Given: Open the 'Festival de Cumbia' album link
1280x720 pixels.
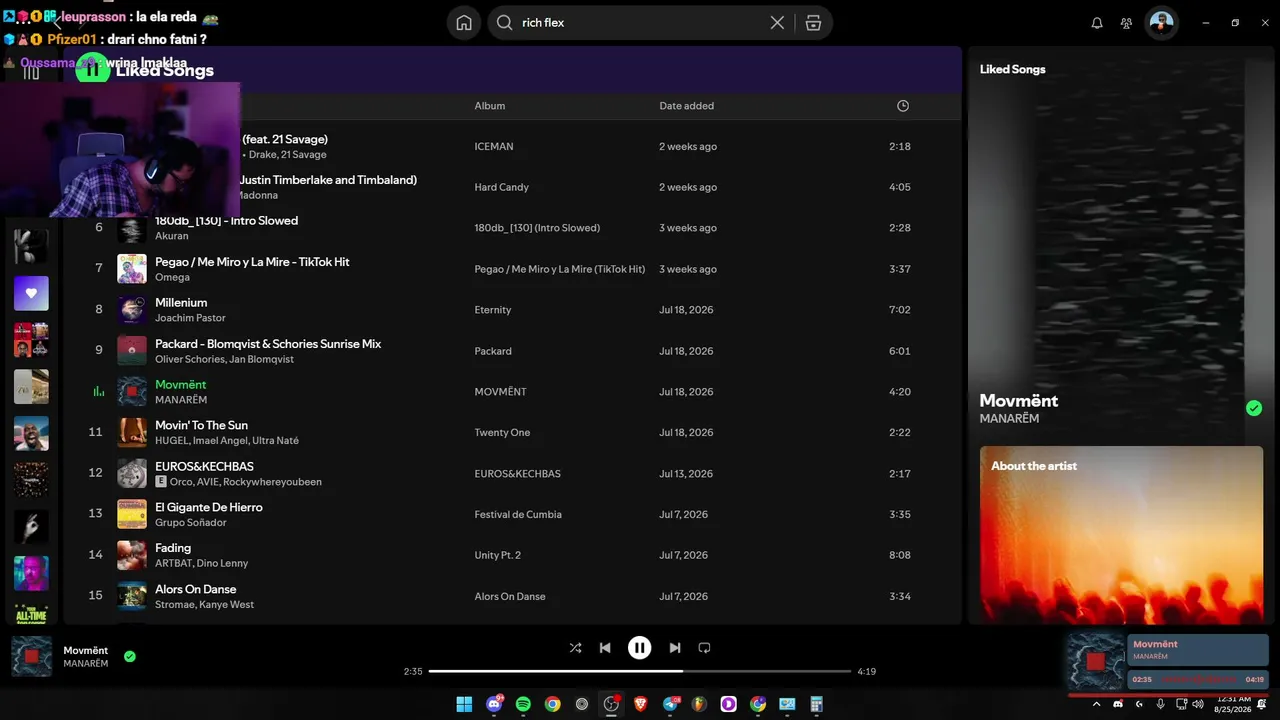Looking at the screenshot, I should [x=518, y=515].
